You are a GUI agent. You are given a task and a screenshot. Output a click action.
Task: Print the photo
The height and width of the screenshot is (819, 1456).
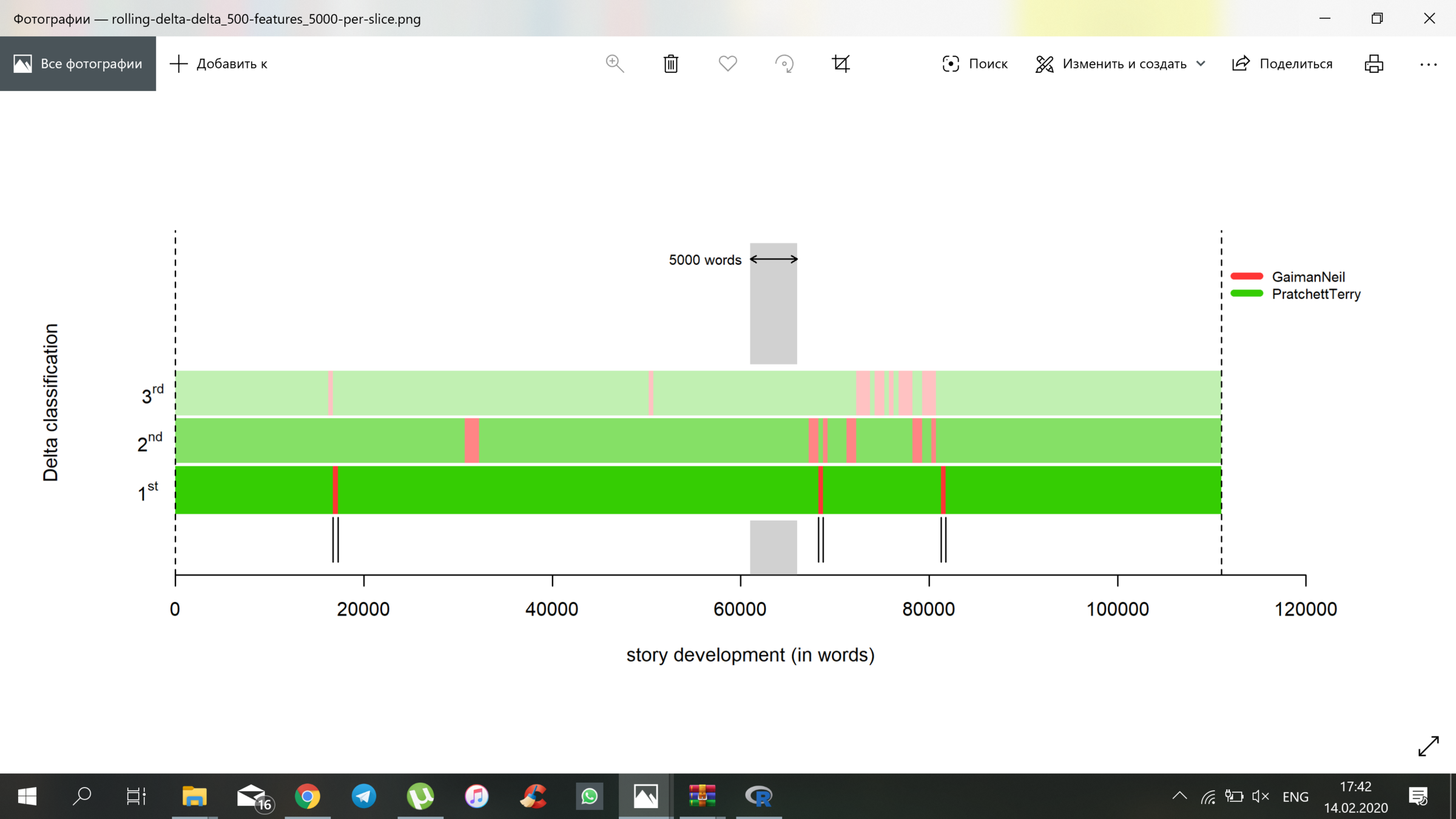(x=1373, y=64)
